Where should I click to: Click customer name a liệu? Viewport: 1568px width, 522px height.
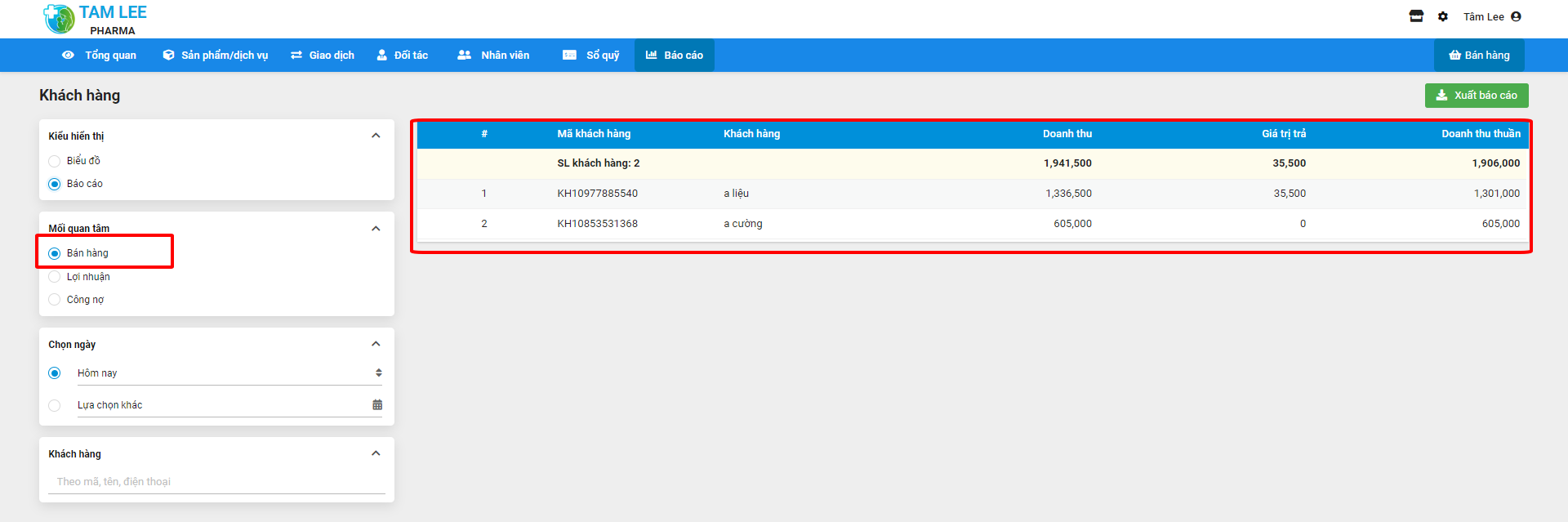[x=736, y=194]
